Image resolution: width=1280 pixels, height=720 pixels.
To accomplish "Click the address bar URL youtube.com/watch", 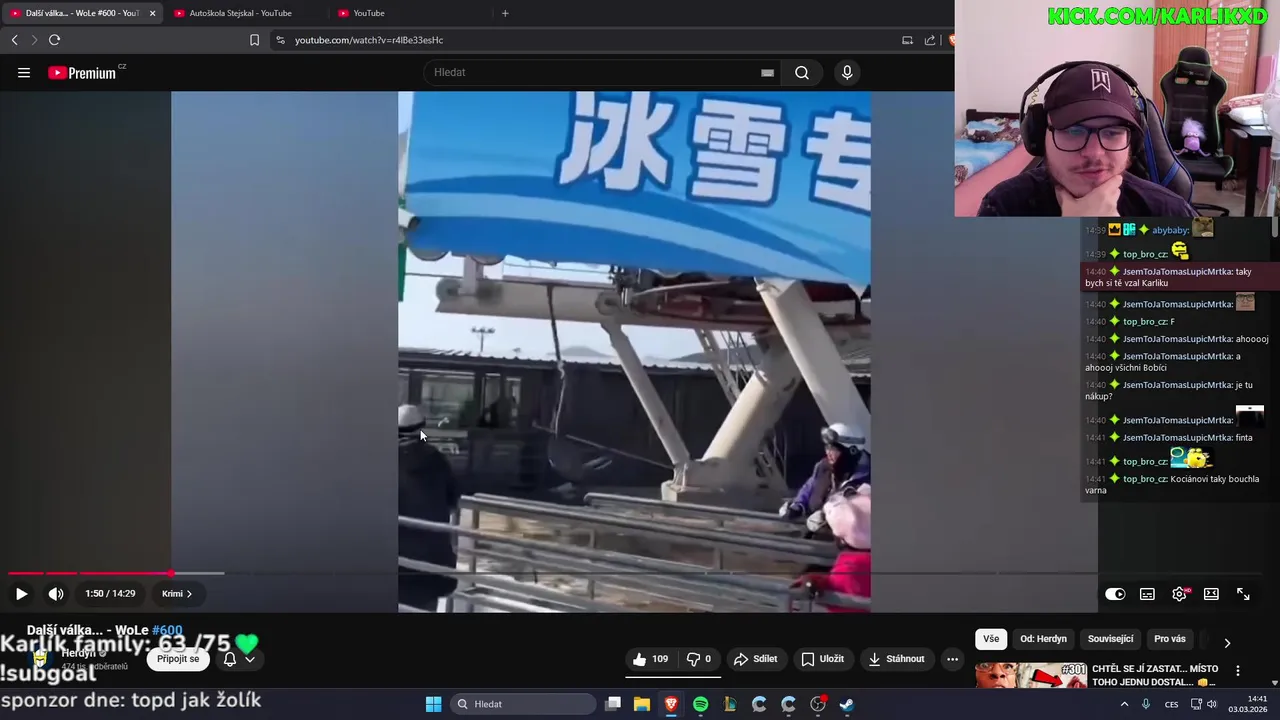I will point(369,40).
